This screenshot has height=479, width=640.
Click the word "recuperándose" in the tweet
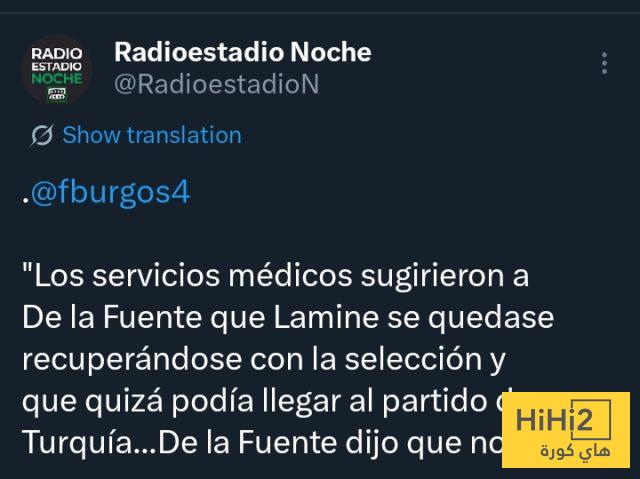pyautogui.click(x=132, y=359)
